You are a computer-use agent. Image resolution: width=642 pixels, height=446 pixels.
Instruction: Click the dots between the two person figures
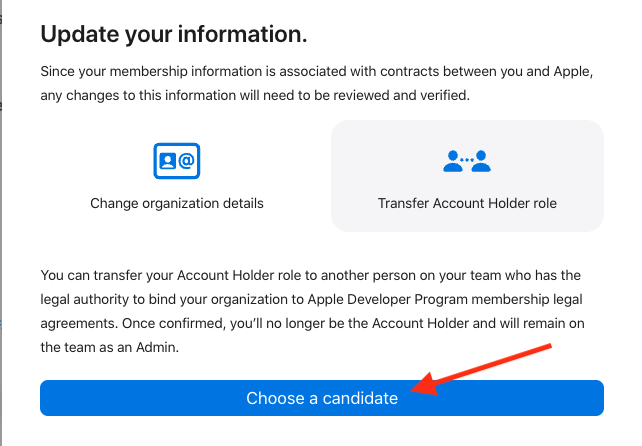[467, 159]
